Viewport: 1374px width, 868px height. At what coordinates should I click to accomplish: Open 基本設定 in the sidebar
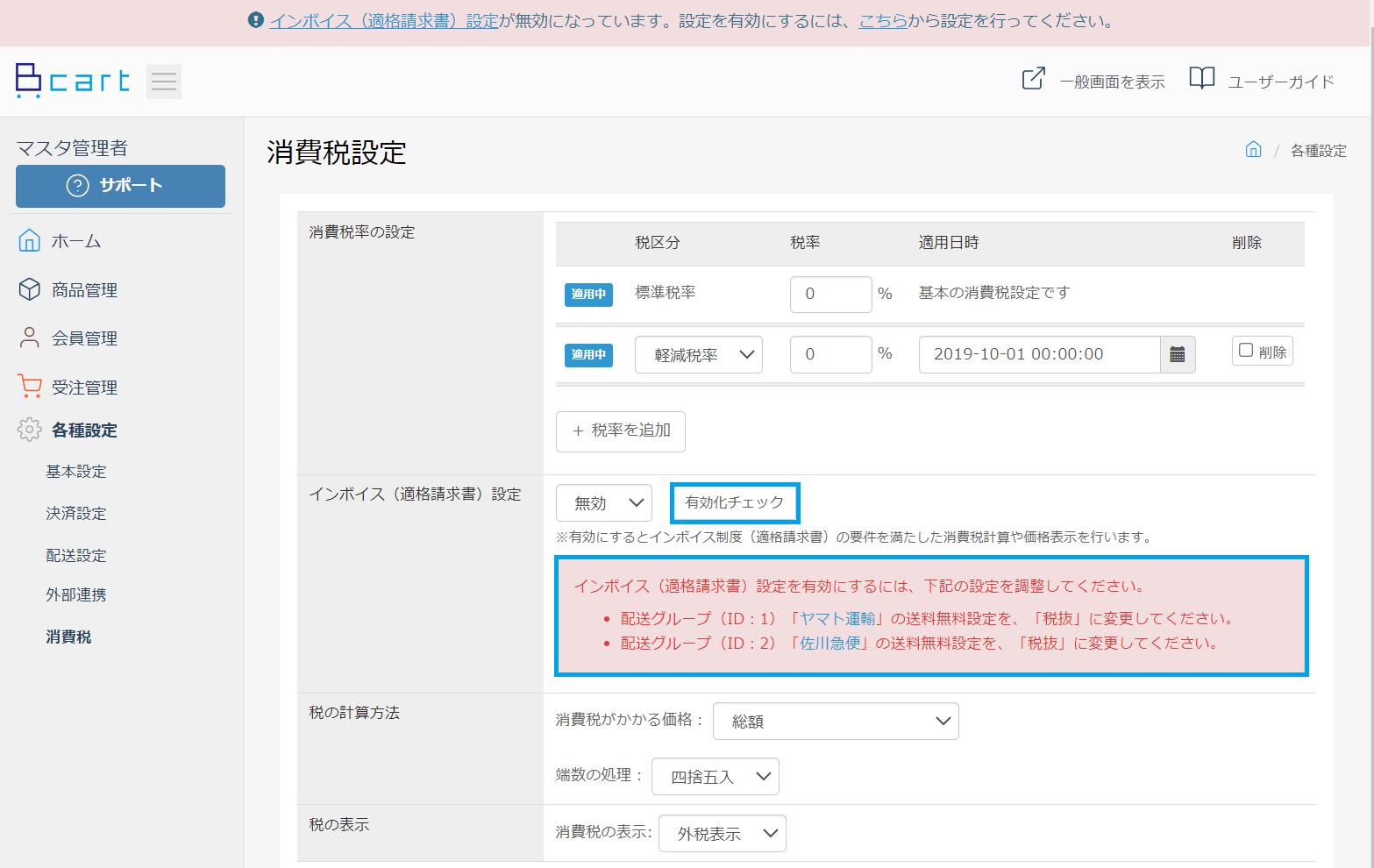click(x=76, y=472)
